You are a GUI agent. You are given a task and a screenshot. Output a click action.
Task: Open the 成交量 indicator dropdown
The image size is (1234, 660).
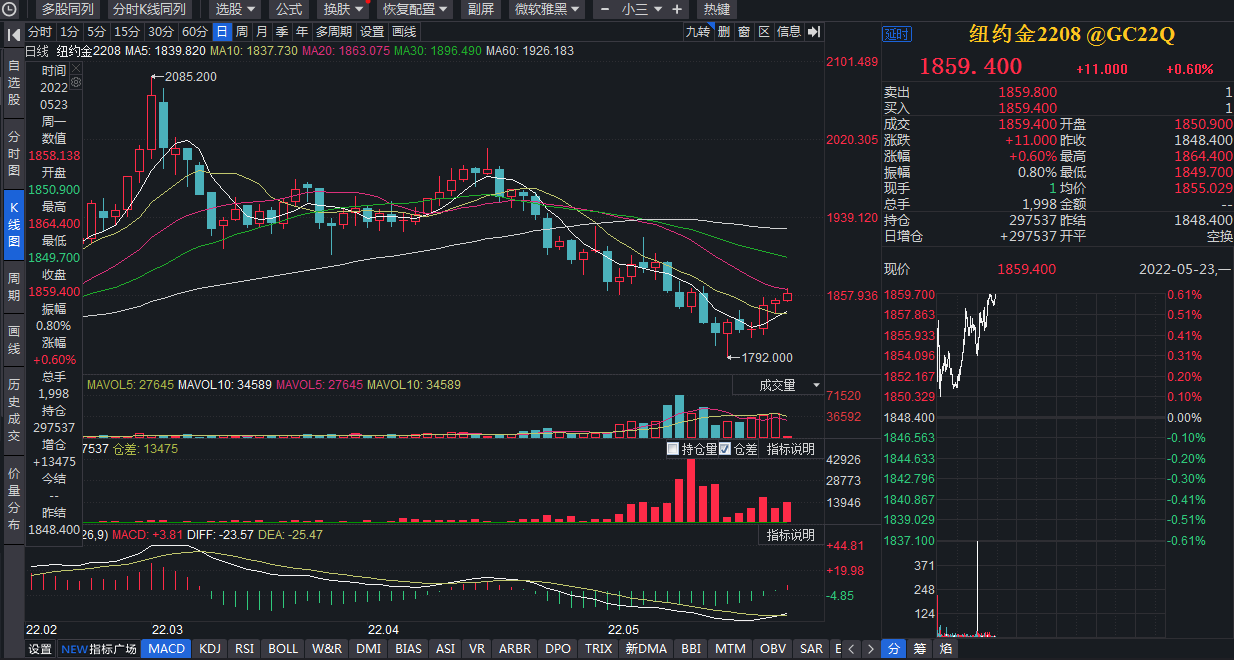[778, 385]
